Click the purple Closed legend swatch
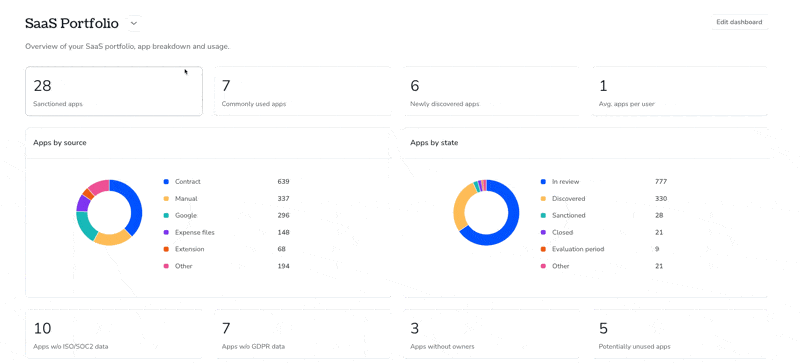The height and width of the screenshot is (363, 800). [543, 232]
